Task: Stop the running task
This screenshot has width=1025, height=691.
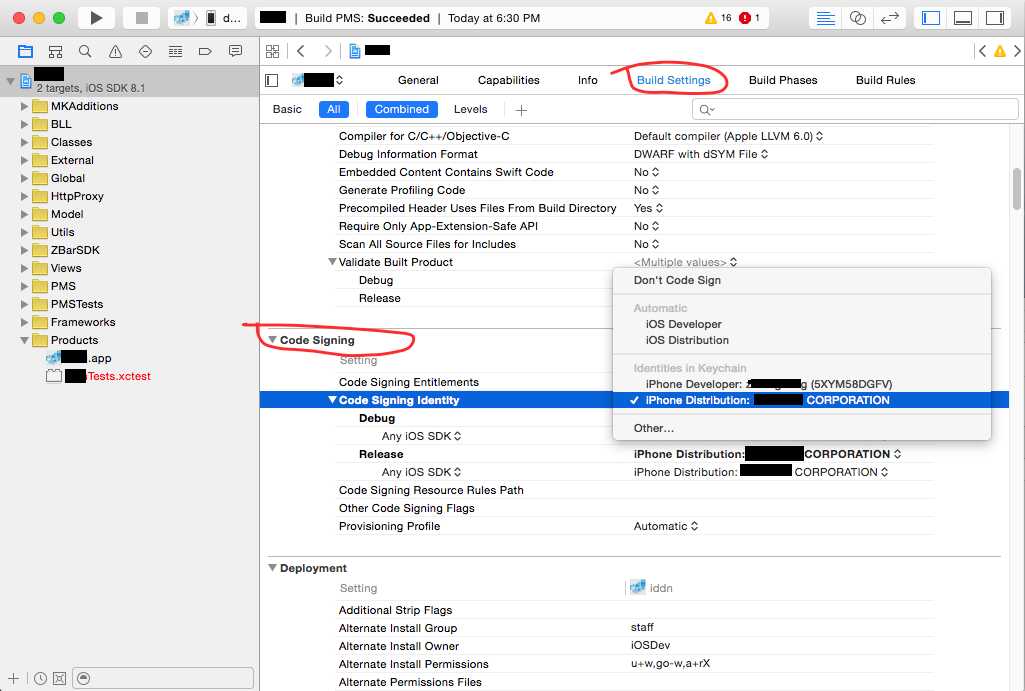Action: (x=141, y=18)
